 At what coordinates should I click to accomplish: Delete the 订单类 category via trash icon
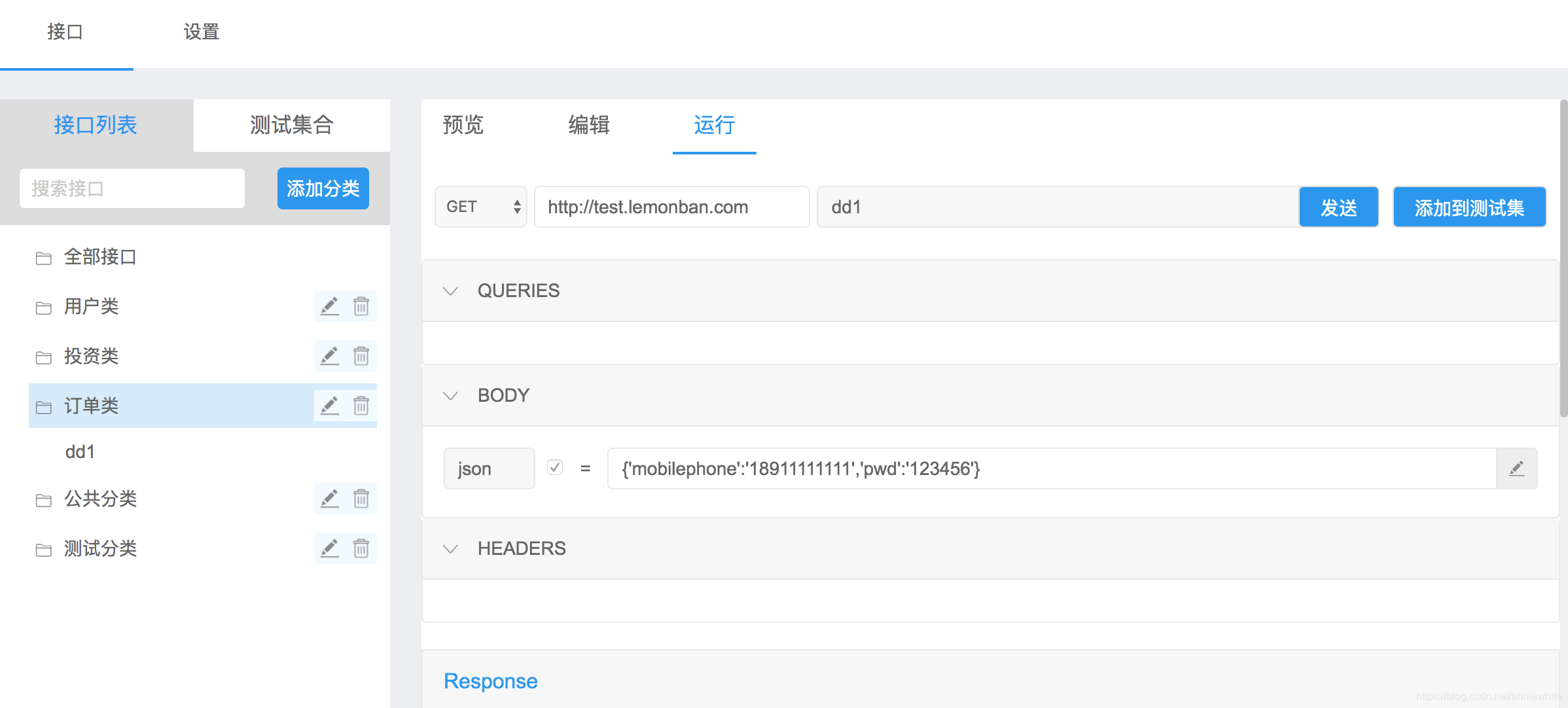(361, 406)
